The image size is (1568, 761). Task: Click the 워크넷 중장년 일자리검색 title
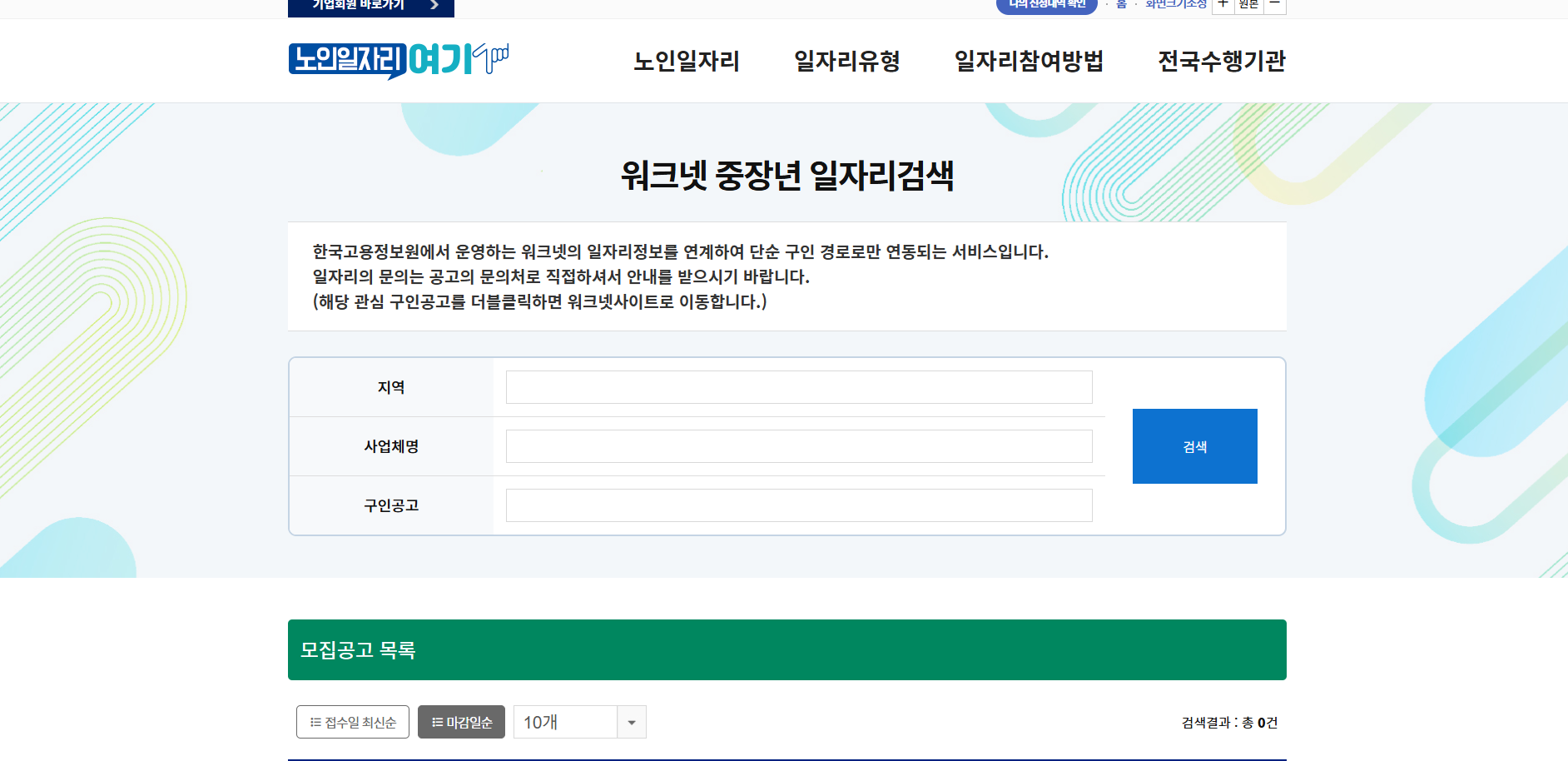(787, 176)
